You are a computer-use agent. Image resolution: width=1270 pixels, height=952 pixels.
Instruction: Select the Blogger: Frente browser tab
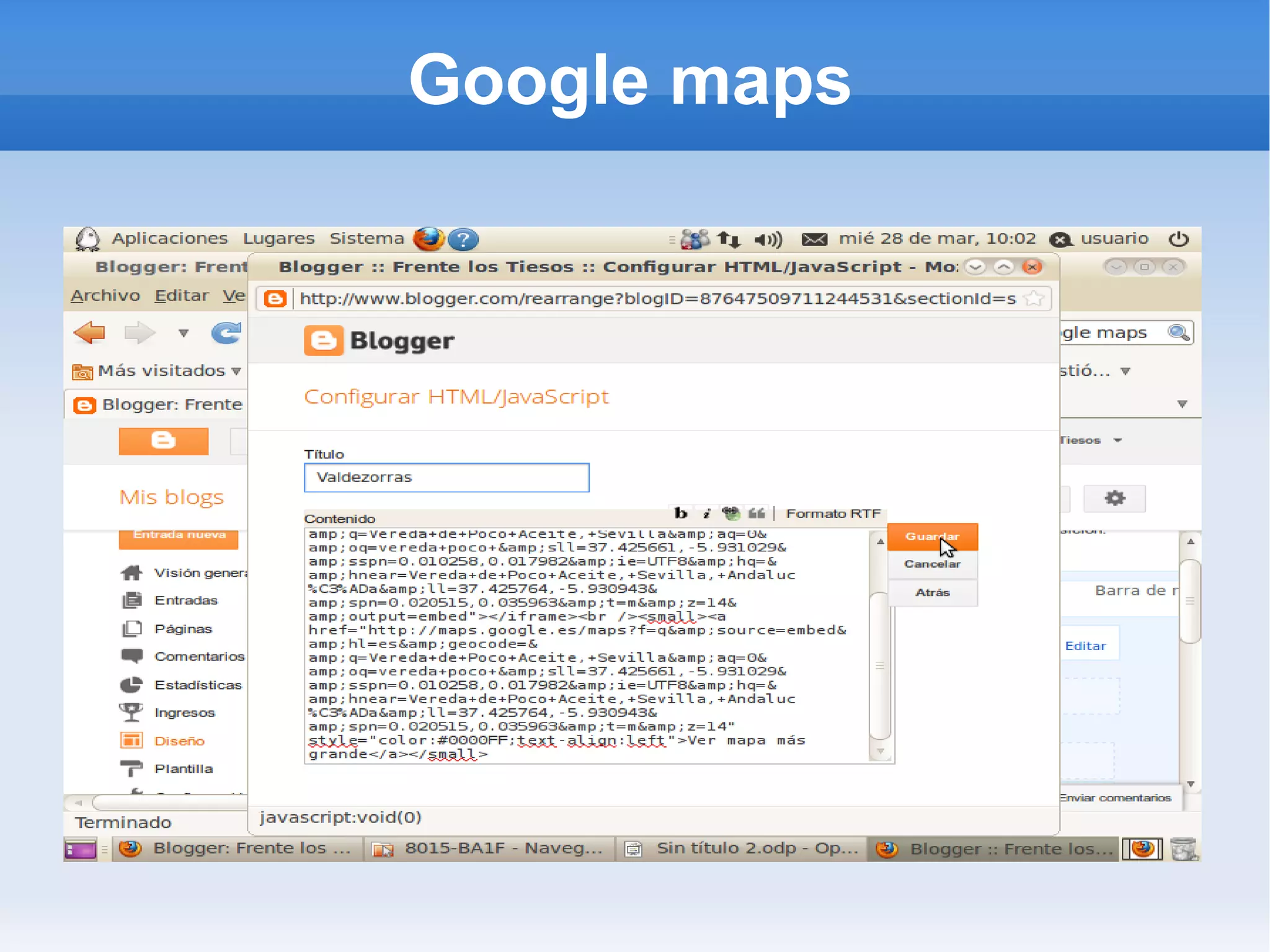(x=158, y=404)
